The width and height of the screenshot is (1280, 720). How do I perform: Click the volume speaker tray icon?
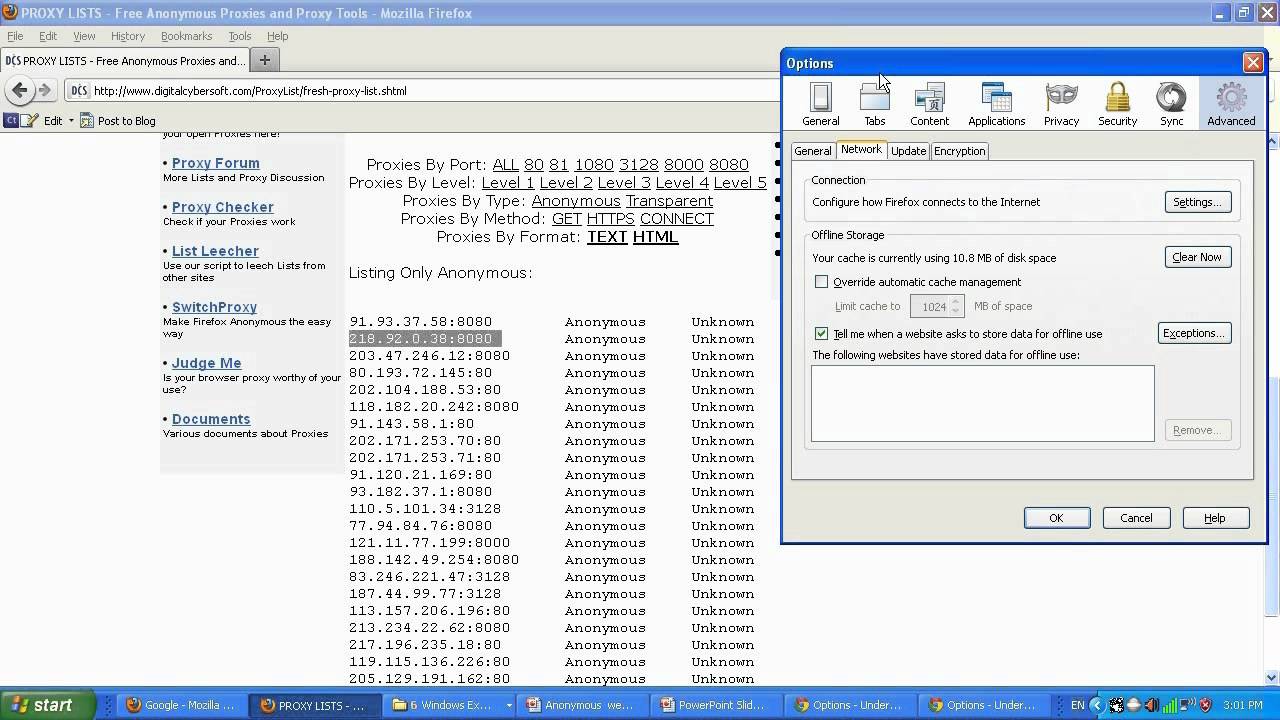pyautogui.click(x=1151, y=705)
